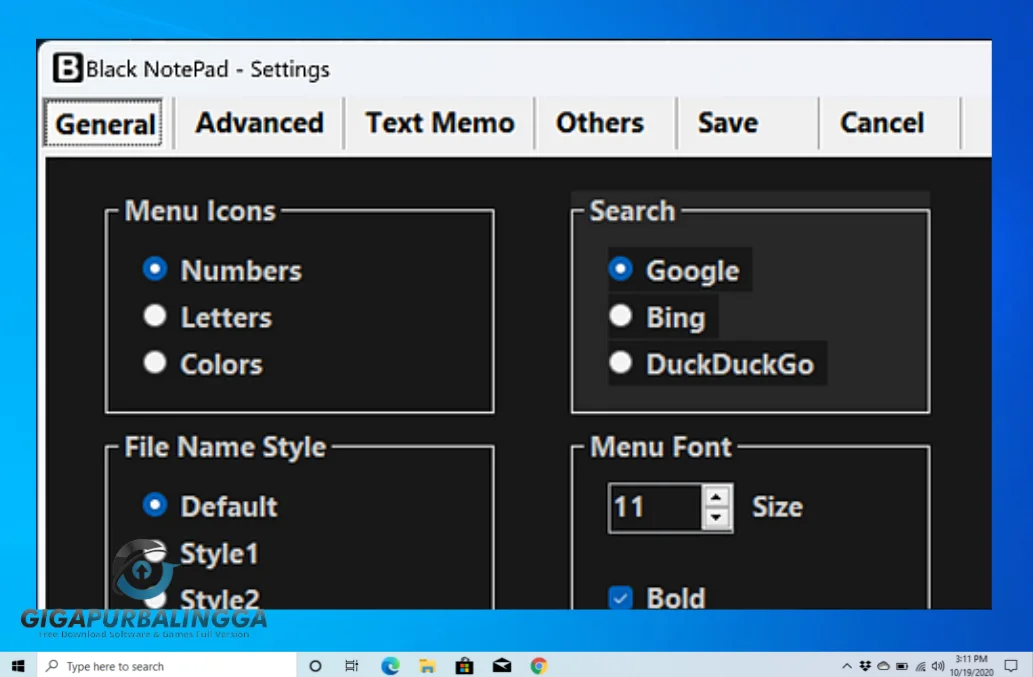Select Numbers for Menu Icons
Image resolution: width=1033 pixels, height=677 pixels.
pyautogui.click(x=222, y=270)
